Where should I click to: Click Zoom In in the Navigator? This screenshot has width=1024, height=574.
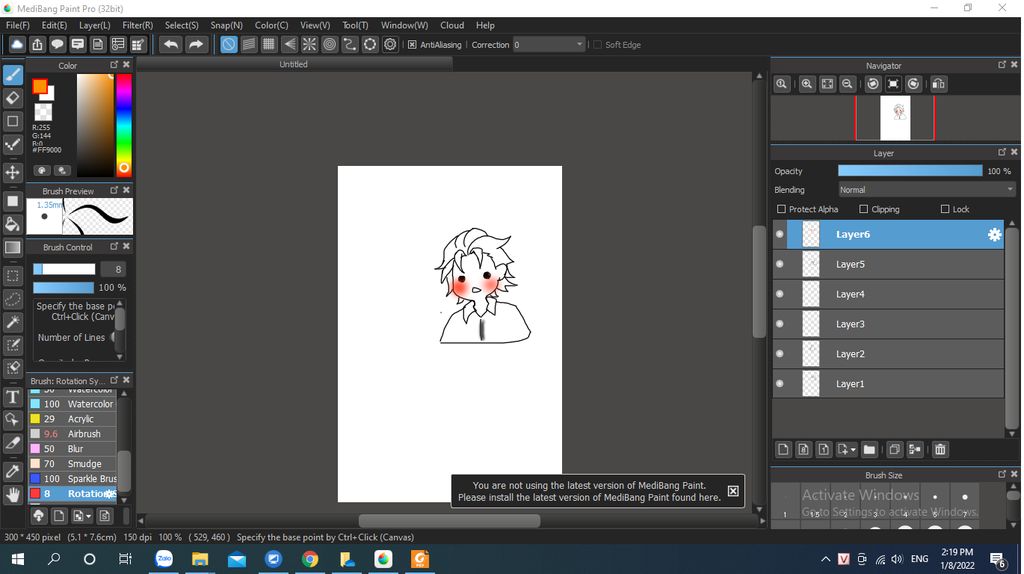click(807, 84)
